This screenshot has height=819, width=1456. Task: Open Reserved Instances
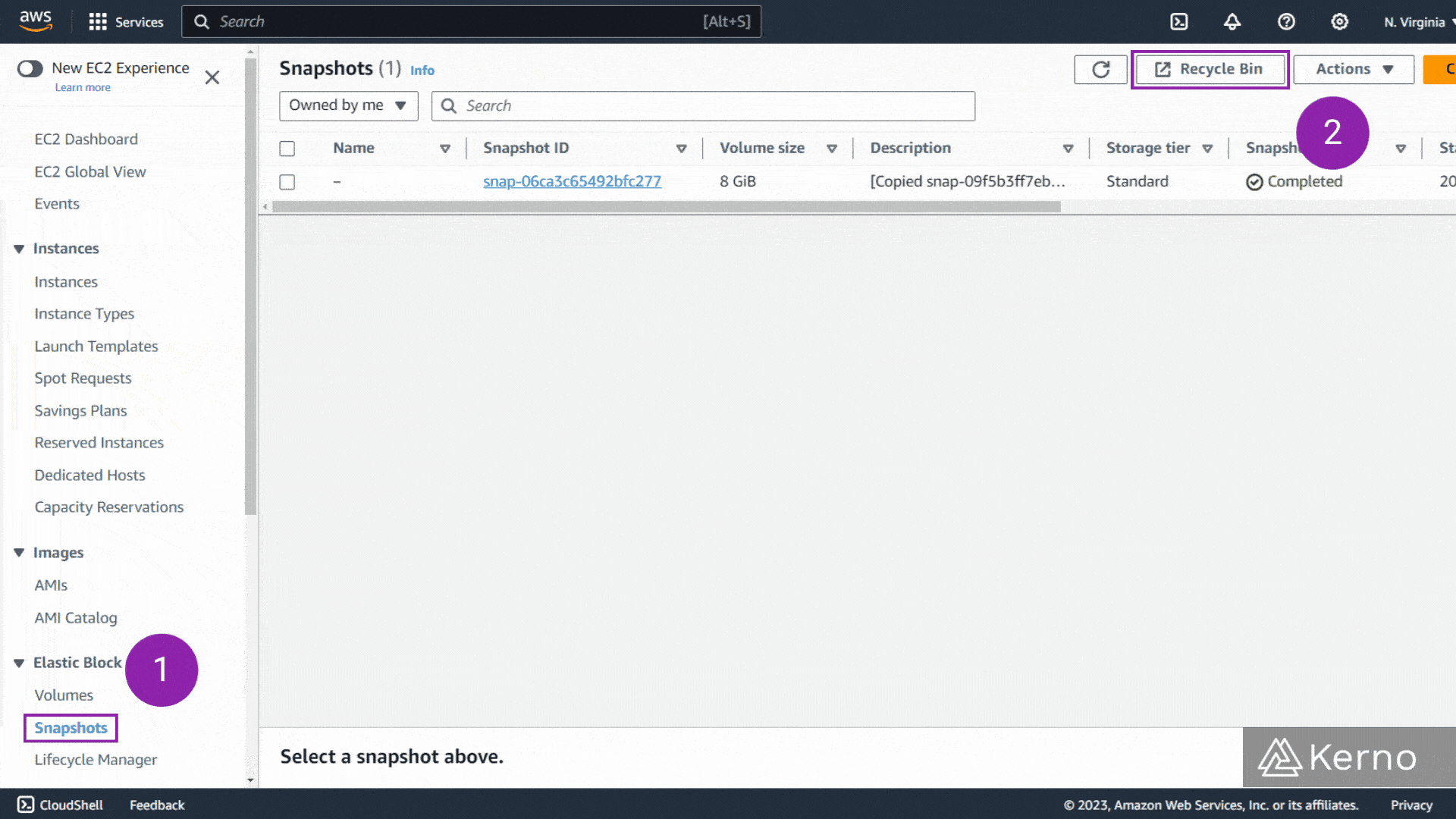[x=99, y=443]
